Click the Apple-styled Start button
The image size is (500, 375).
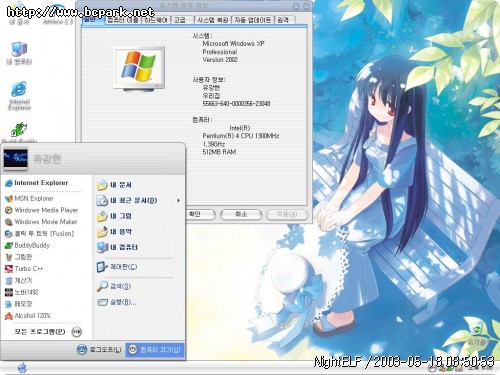[22, 368]
